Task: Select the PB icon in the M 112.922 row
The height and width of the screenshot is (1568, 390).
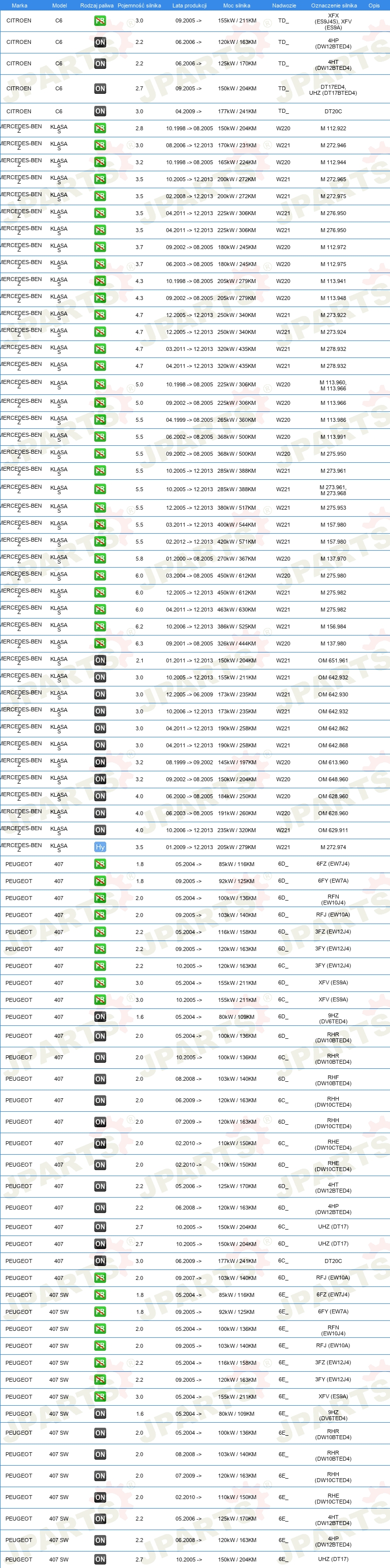Action: (x=100, y=128)
